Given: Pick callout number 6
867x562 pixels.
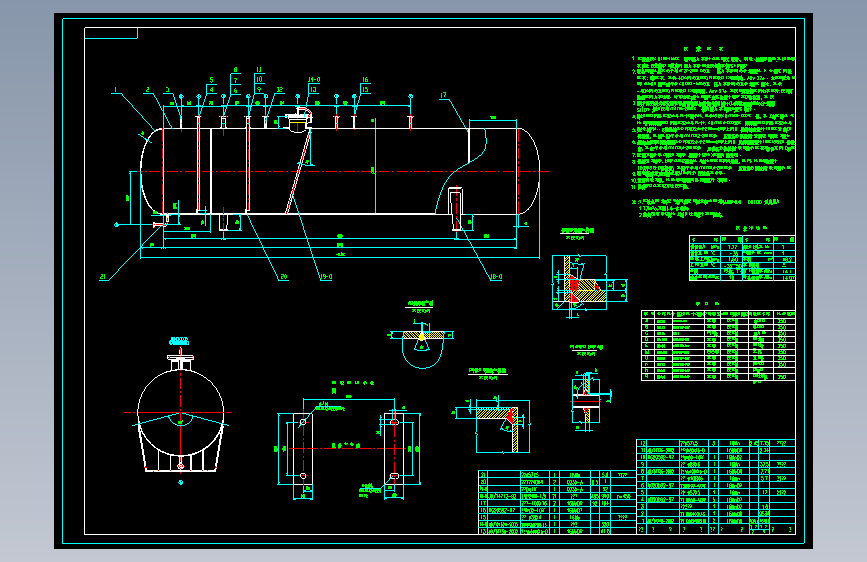Looking at the screenshot, I should click(236, 90).
